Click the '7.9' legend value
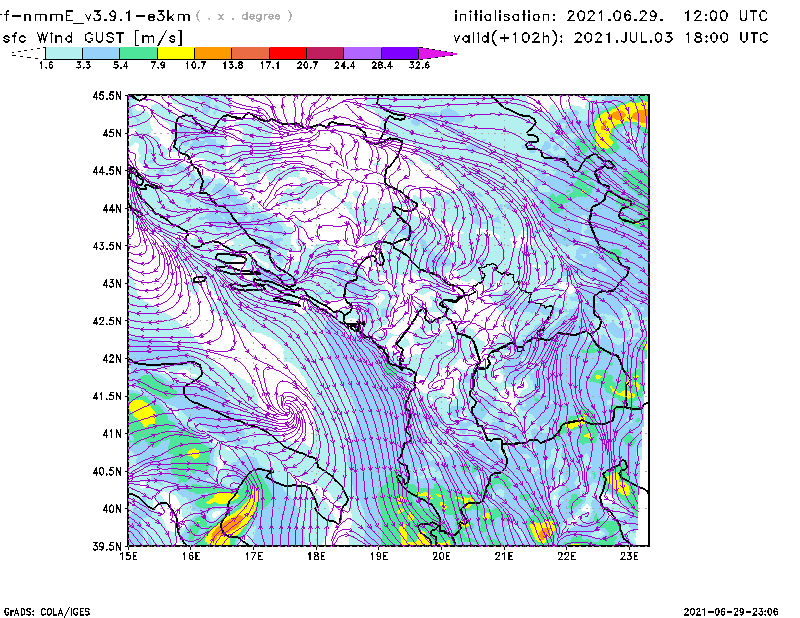 [158, 65]
